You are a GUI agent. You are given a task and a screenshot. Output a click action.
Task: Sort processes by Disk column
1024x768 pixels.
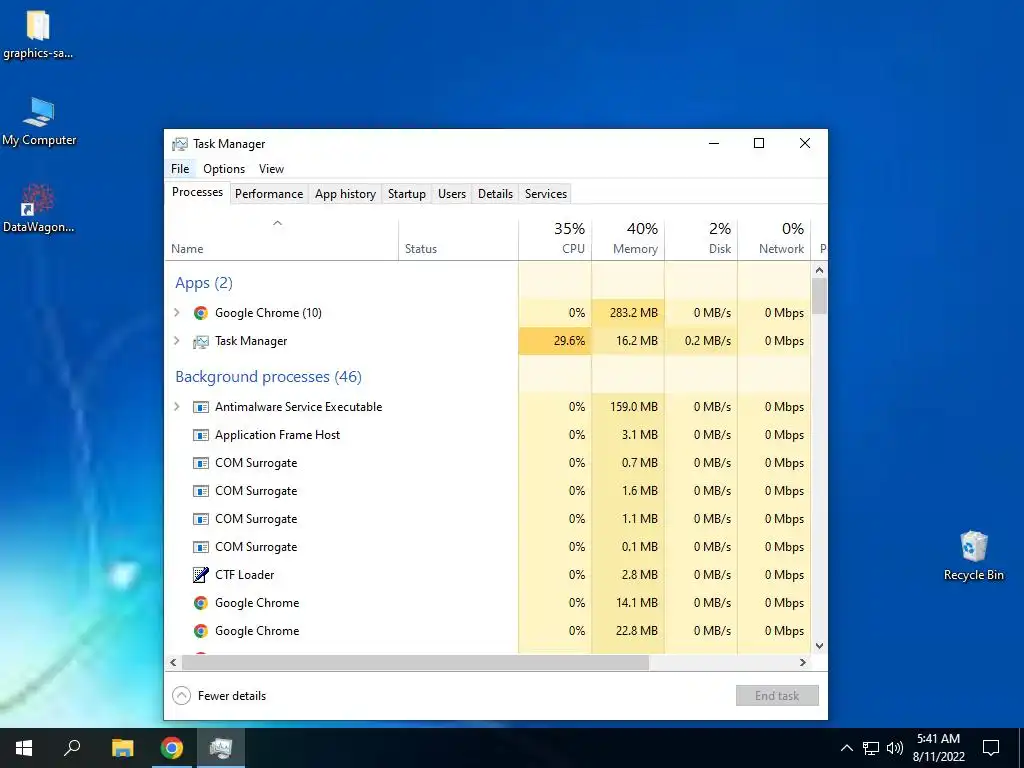(x=701, y=240)
